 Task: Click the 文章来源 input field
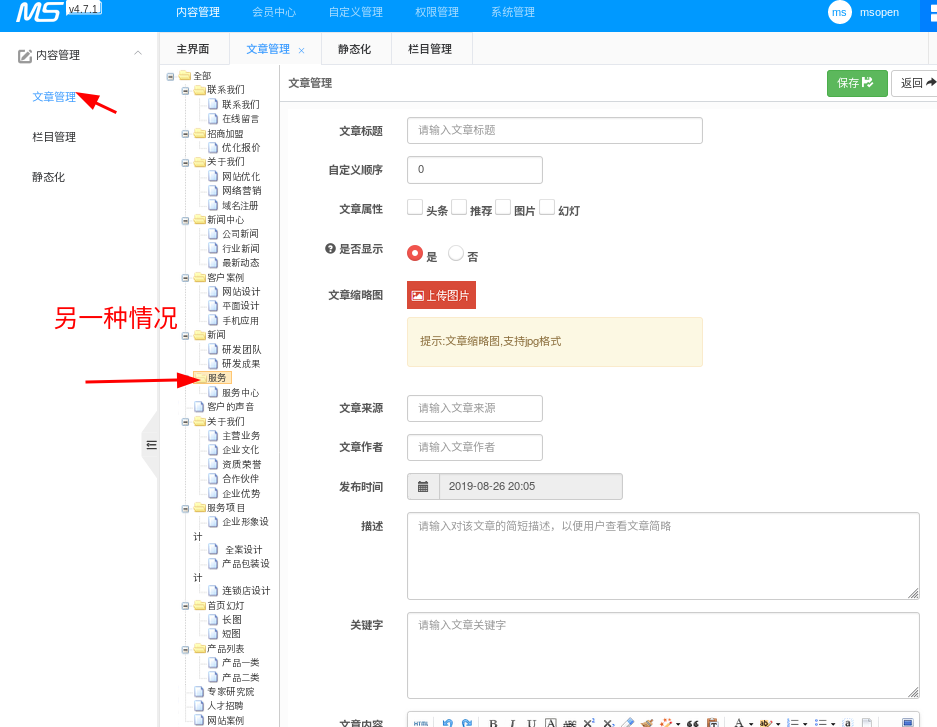(475, 408)
